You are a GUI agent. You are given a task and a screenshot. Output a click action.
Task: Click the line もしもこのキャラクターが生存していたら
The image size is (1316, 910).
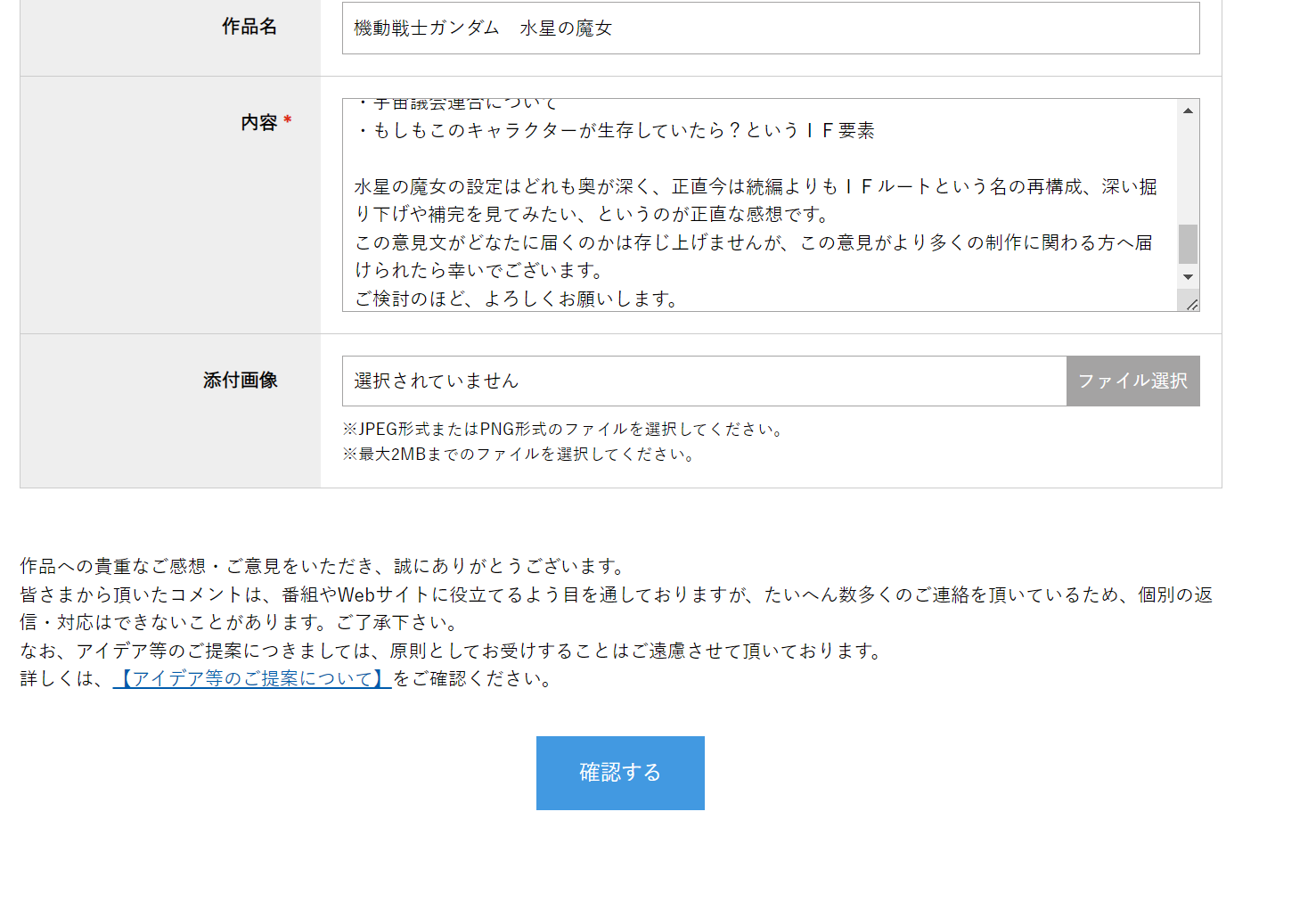point(615,130)
